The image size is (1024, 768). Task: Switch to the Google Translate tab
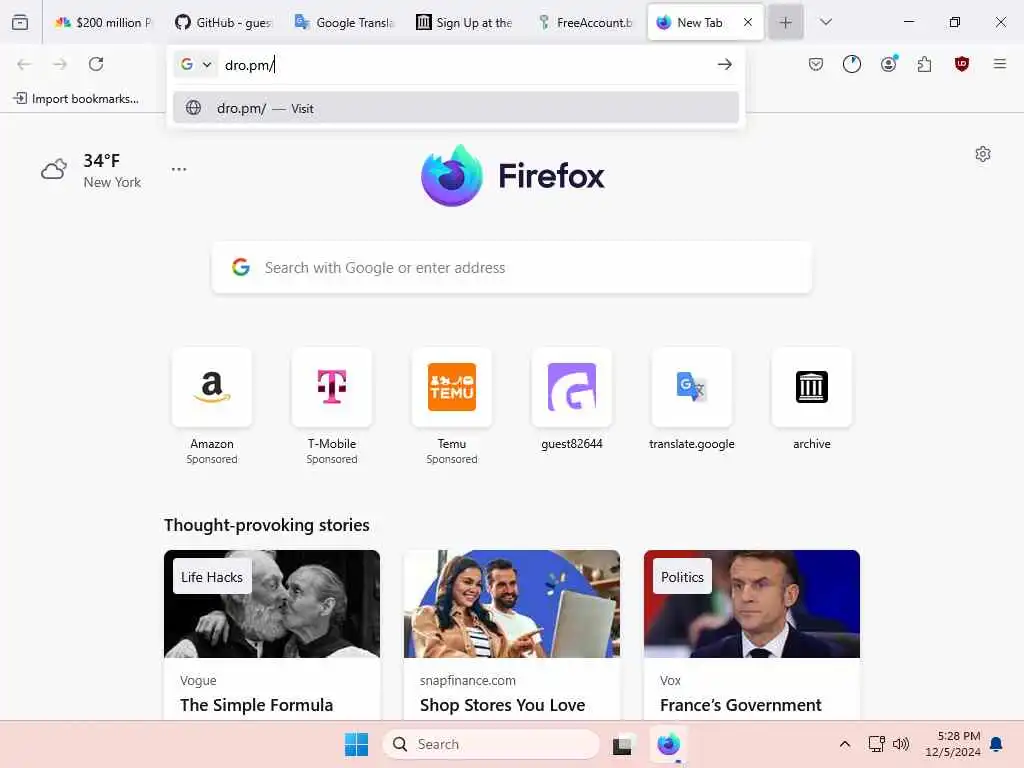[344, 22]
